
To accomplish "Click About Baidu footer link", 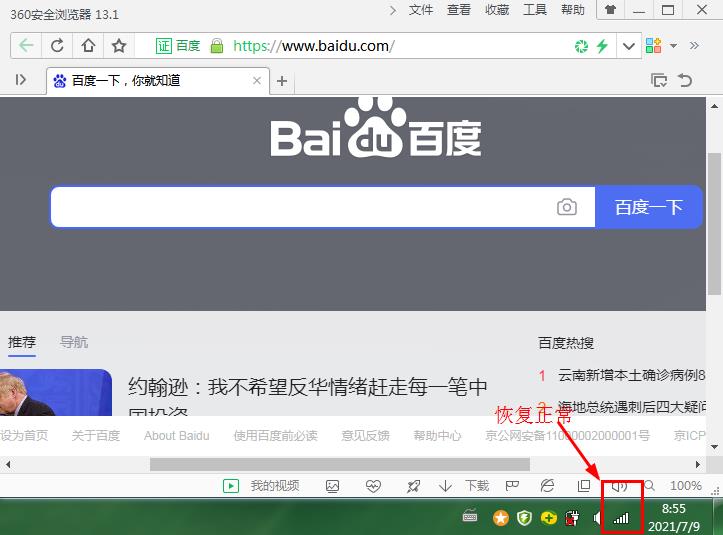I will coord(177,436).
